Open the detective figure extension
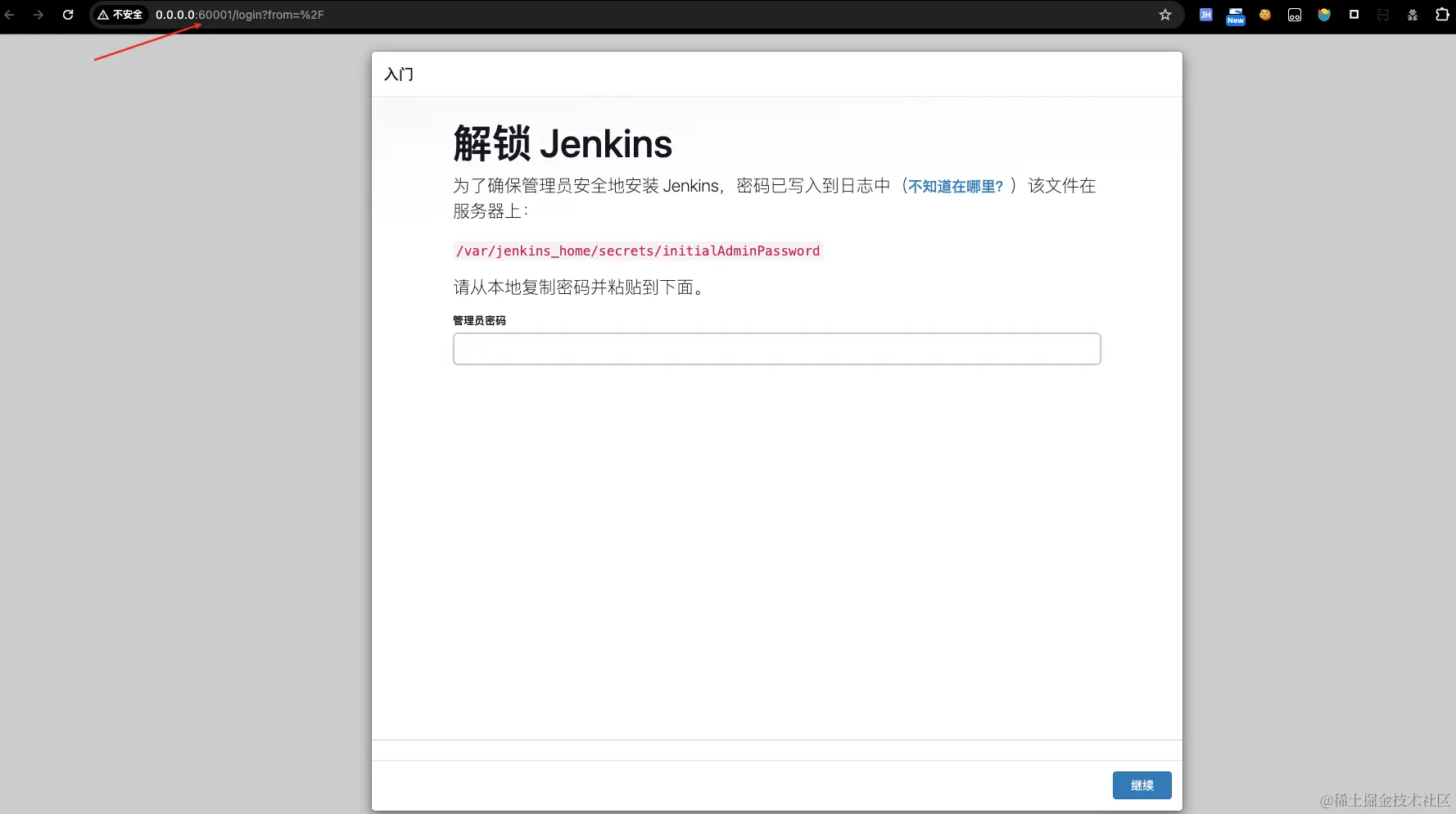The width and height of the screenshot is (1456, 814). pyautogui.click(x=1413, y=15)
